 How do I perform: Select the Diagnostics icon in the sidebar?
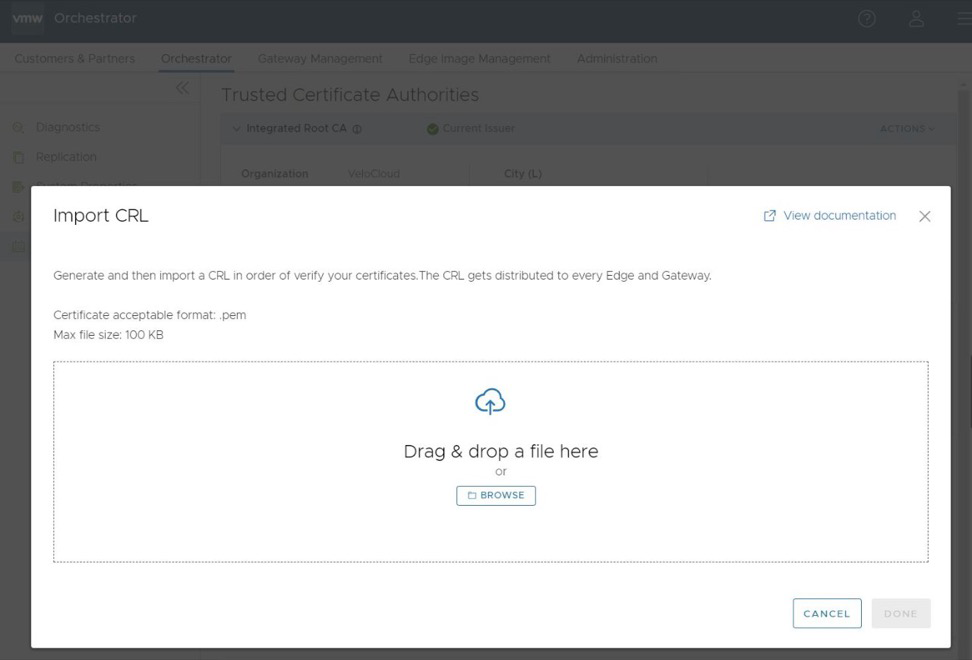(x=18, y=127)
